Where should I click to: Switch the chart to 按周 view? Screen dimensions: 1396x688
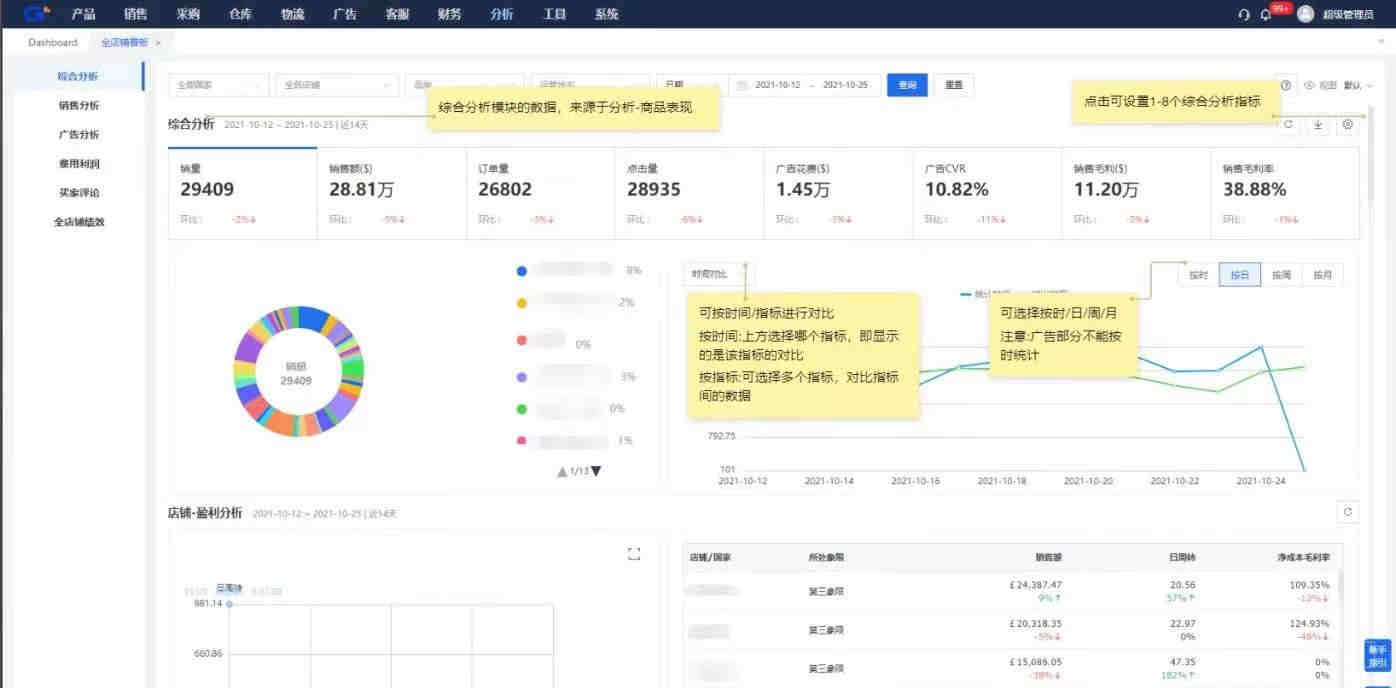pyautogui.click(x=1281, y=275)
